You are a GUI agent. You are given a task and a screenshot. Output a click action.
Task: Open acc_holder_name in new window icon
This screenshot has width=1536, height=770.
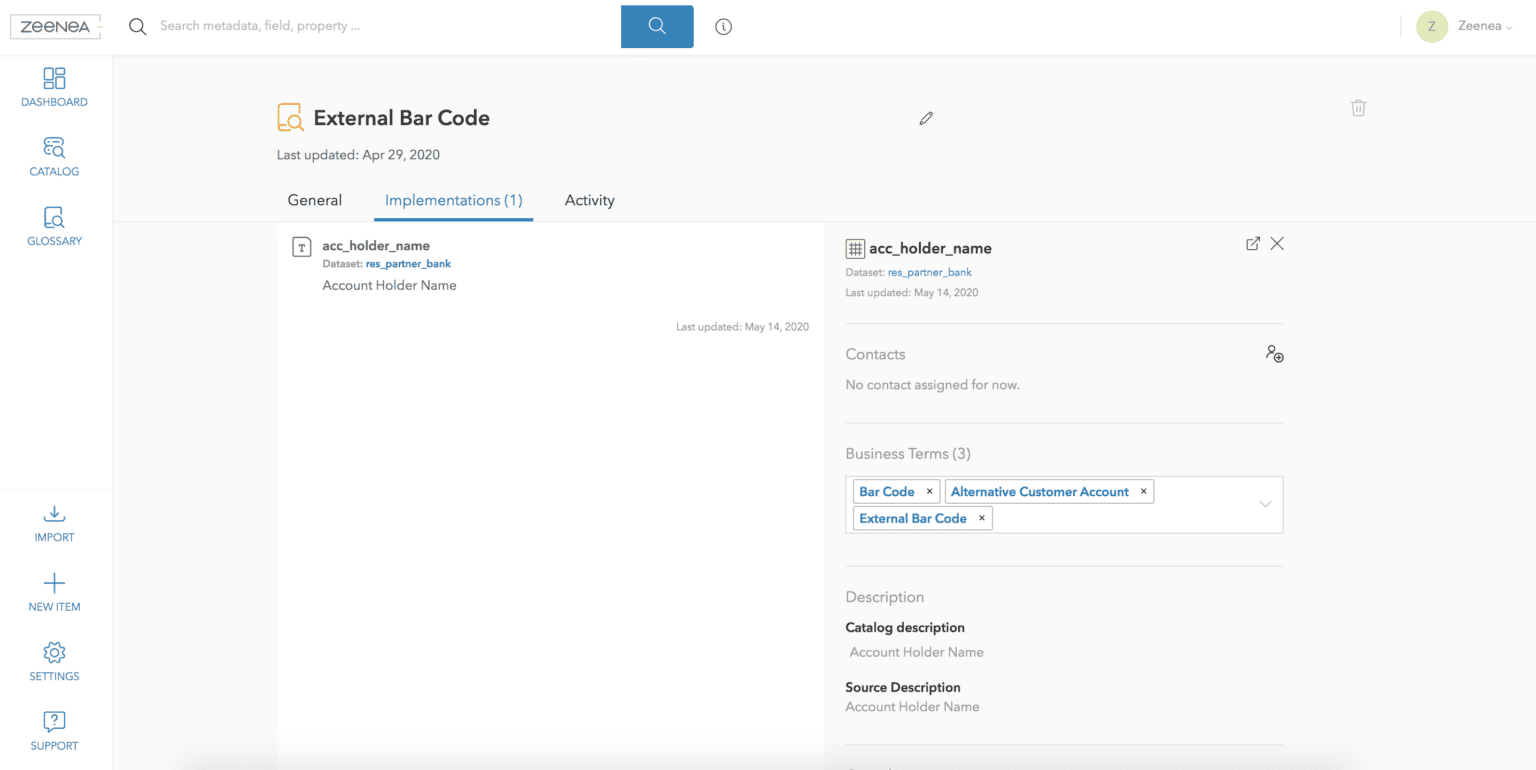point(1252,244)
